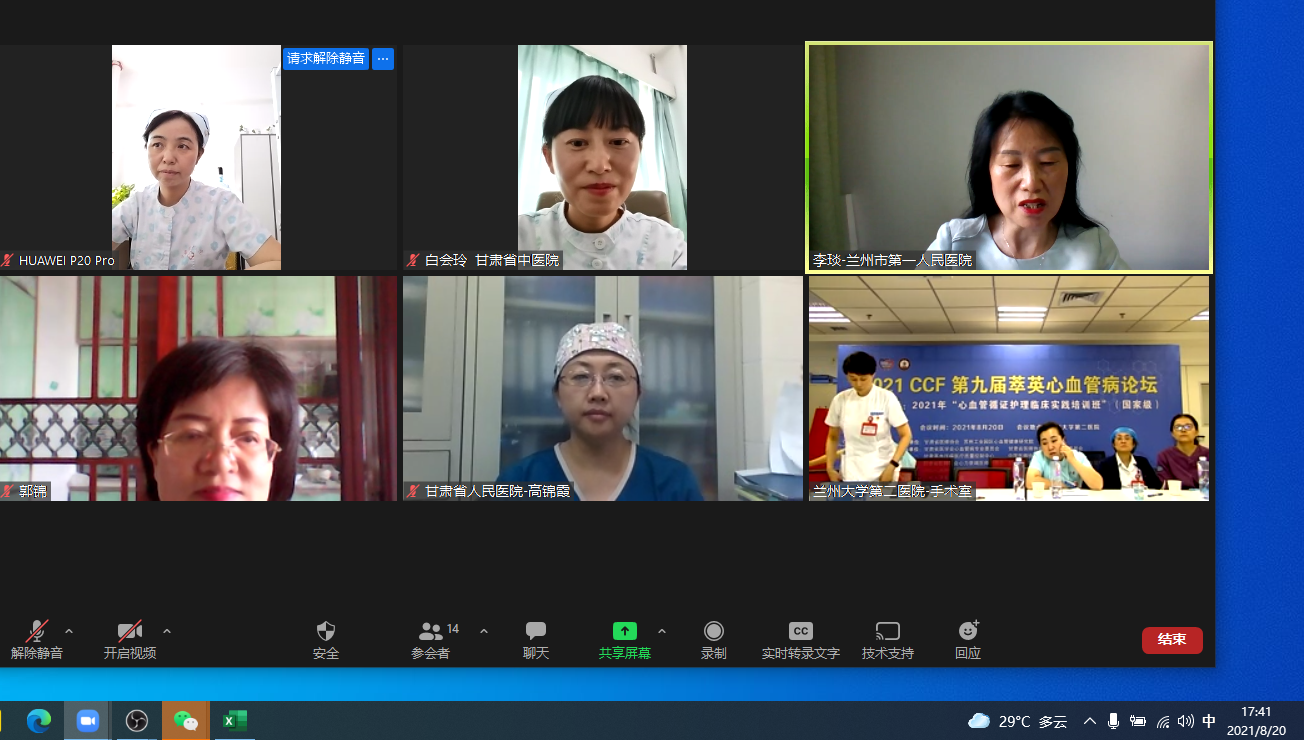The width and height of the screenshot is (1304, 740).
Task: Open the more options (···) menu on video tile
Action: click(x=383, y=59)
